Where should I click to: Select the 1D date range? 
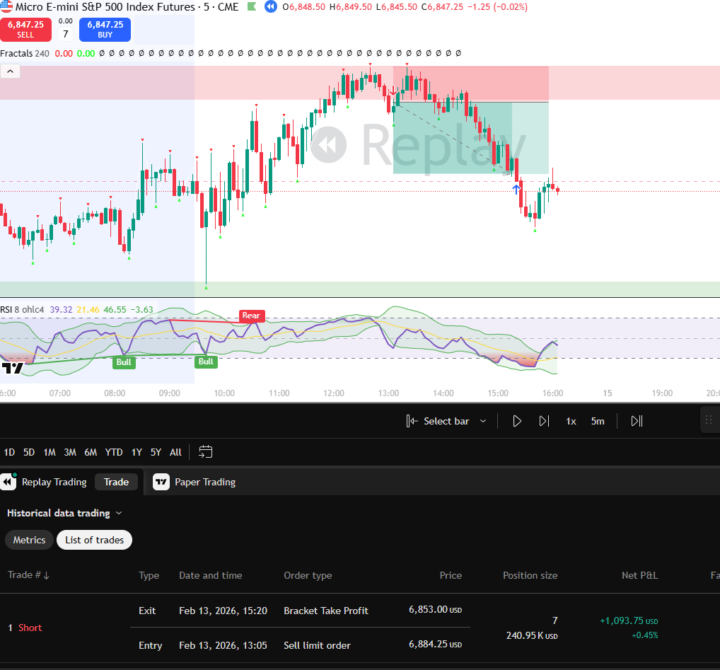(9, 452)
